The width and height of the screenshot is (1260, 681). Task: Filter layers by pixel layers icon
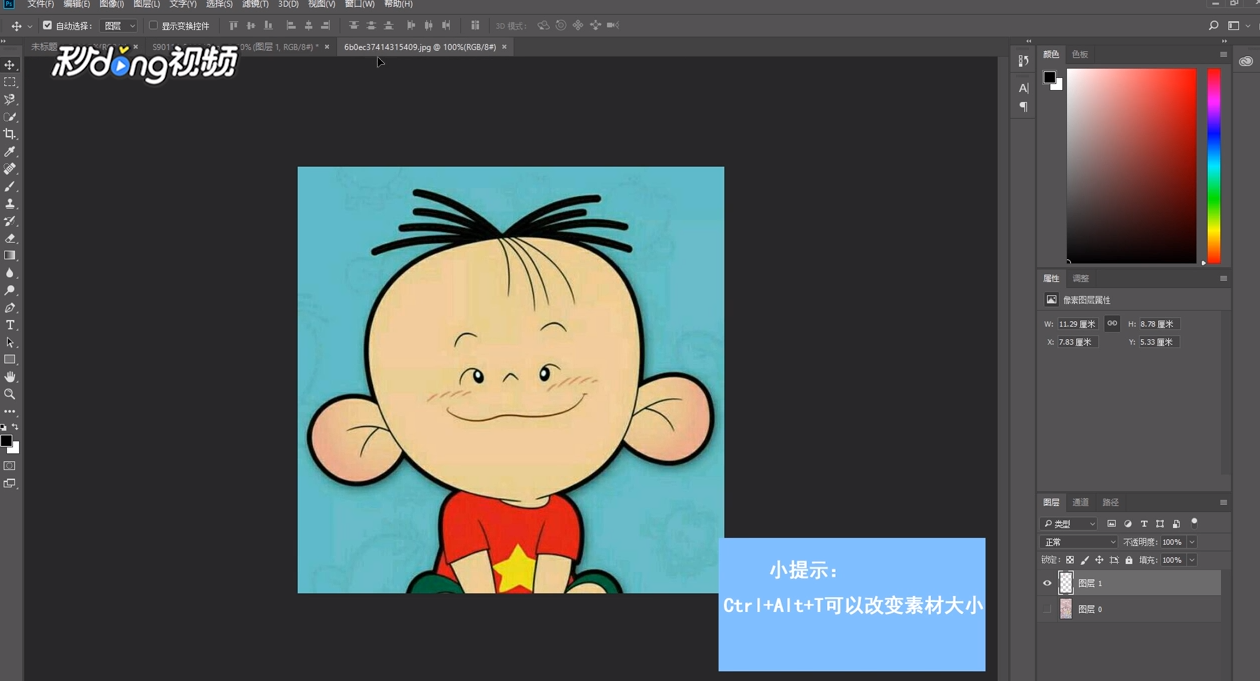click(x=1111, y=524)
